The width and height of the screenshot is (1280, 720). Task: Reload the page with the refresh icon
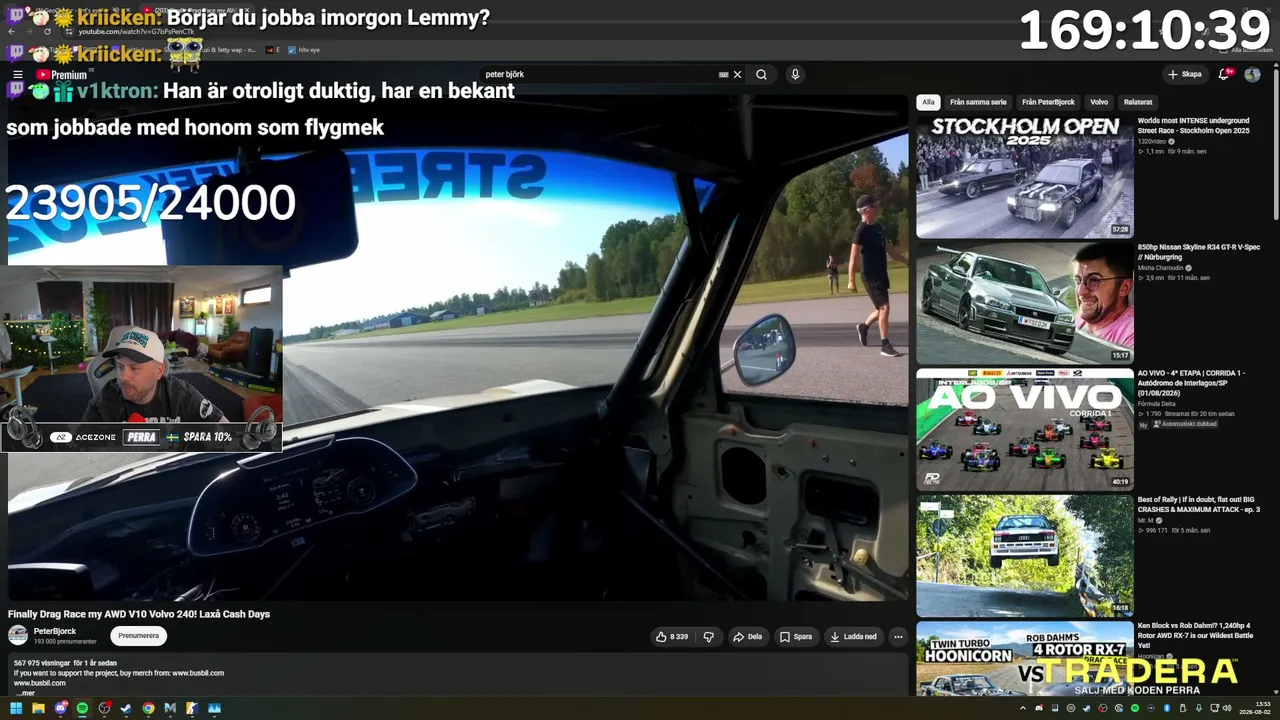pyautogui.click(x=47, y=32)
